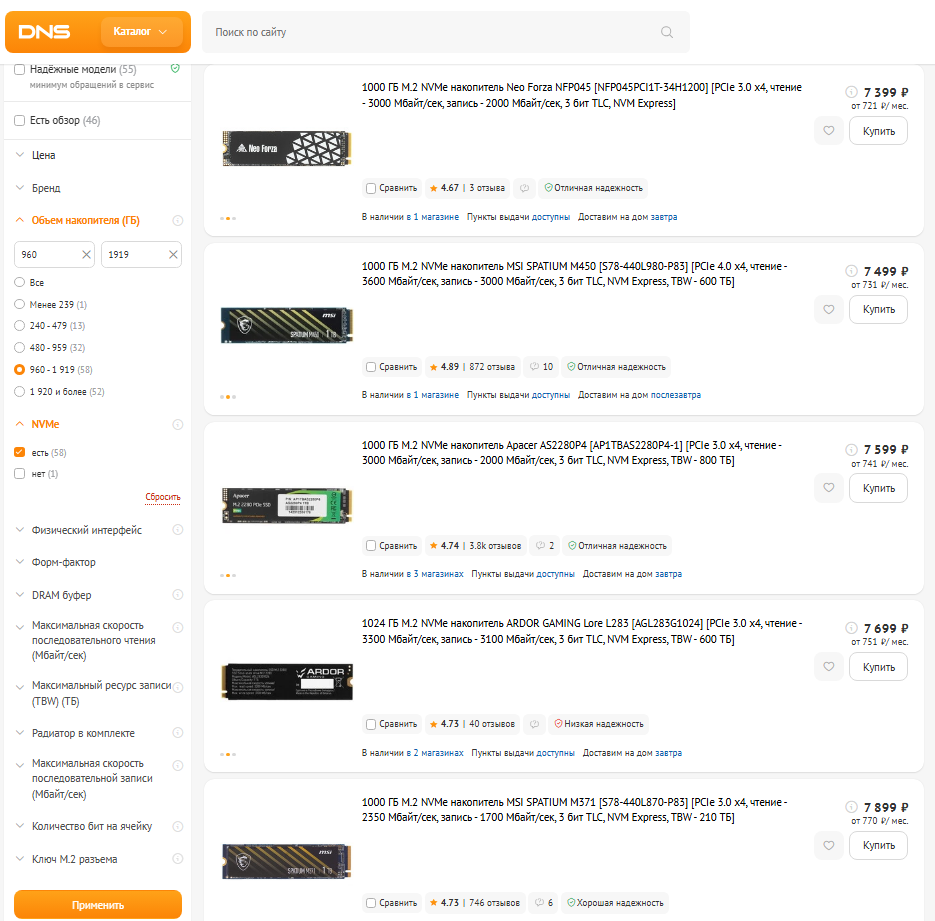Add MSI SPATIUM M450 to favorites
This screenshot has height=921, width=935.
tap(829, 309)
